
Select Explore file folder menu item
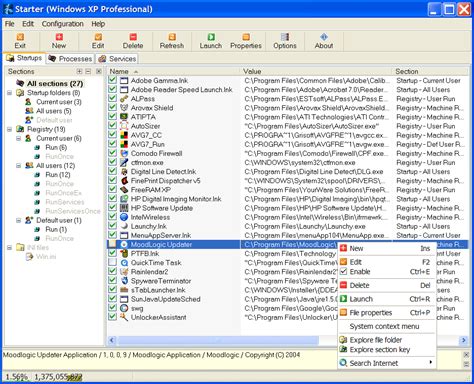[387, 340]
